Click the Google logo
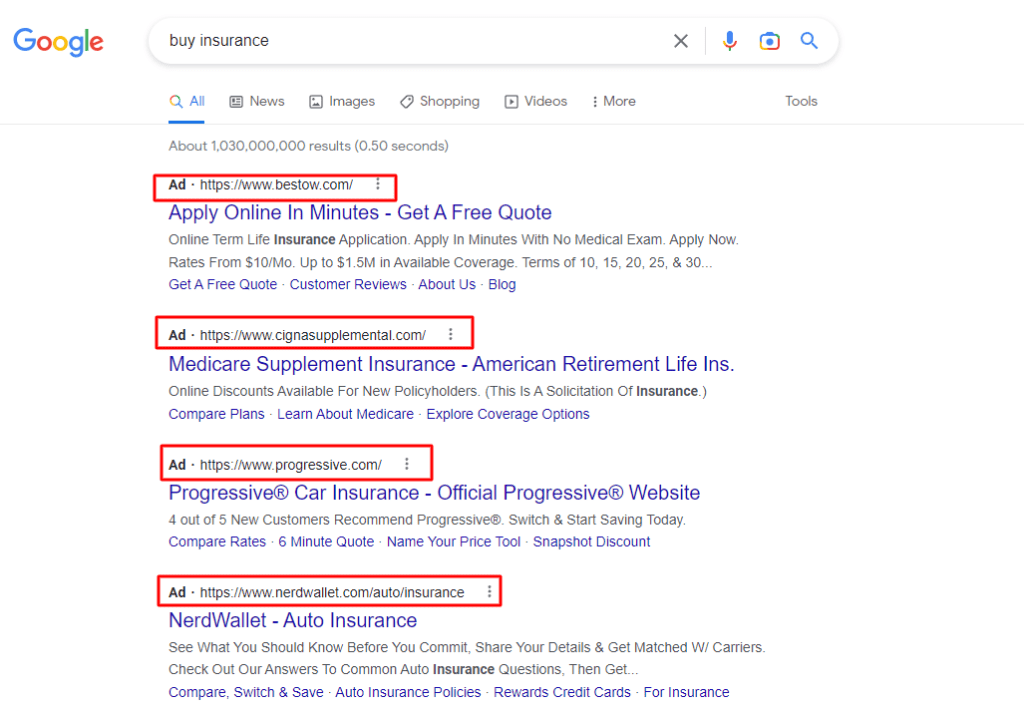 [58, 41]
